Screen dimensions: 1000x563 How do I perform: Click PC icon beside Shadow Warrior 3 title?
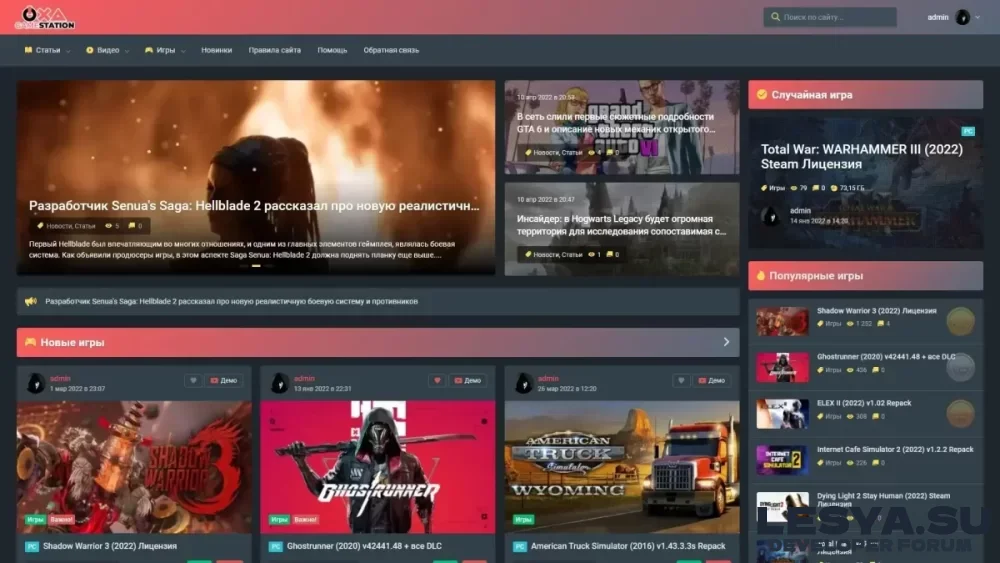point(32,546)
